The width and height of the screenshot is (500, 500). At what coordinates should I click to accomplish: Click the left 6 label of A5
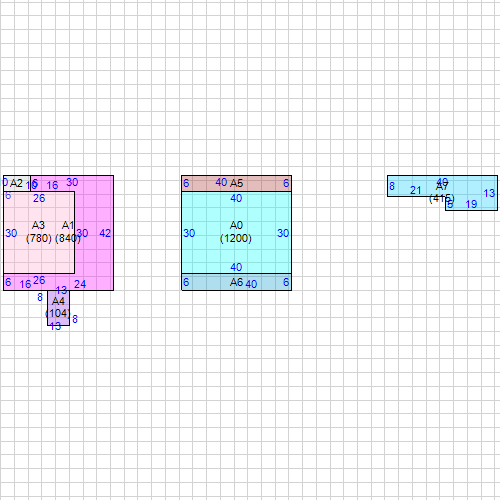[186, 183]
